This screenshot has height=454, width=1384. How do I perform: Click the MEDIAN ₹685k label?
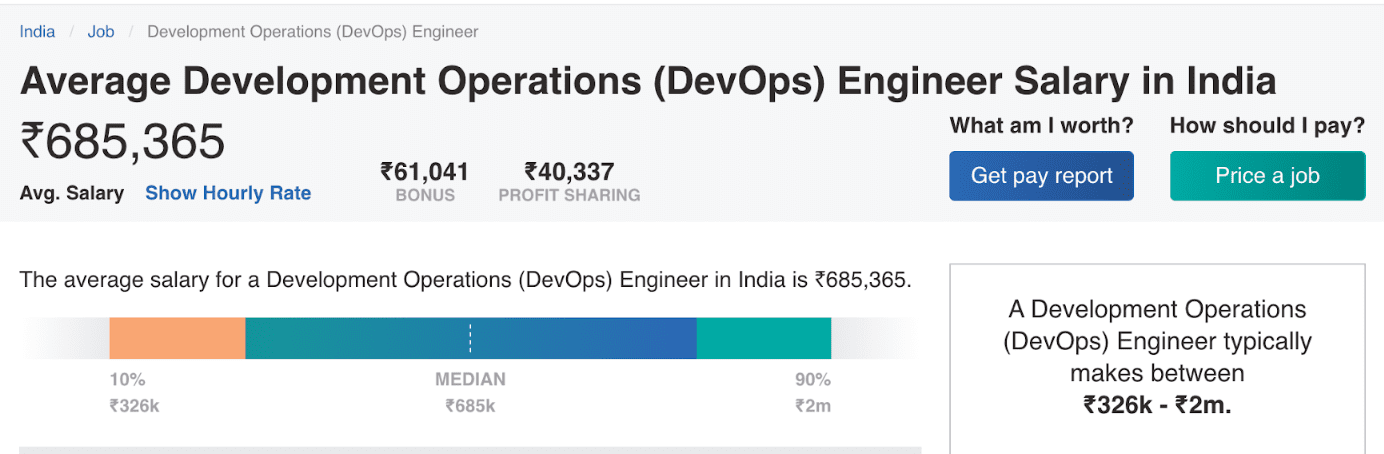click(470, 393)
